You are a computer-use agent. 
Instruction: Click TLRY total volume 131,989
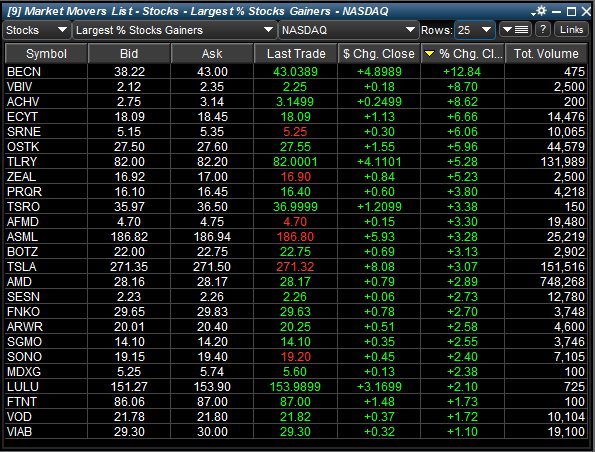coord(562,162)
